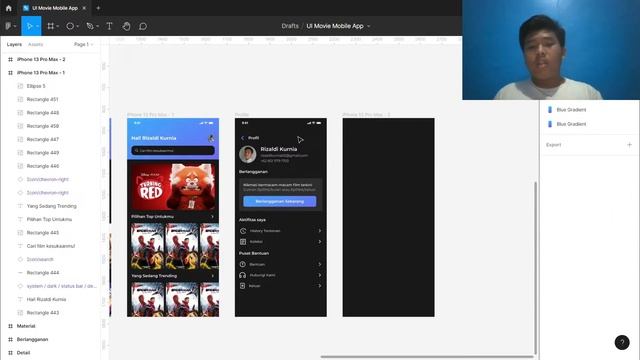Select the Ellipse shape tool
Screen dimensions: 640x360
click(x=70, y=26)
